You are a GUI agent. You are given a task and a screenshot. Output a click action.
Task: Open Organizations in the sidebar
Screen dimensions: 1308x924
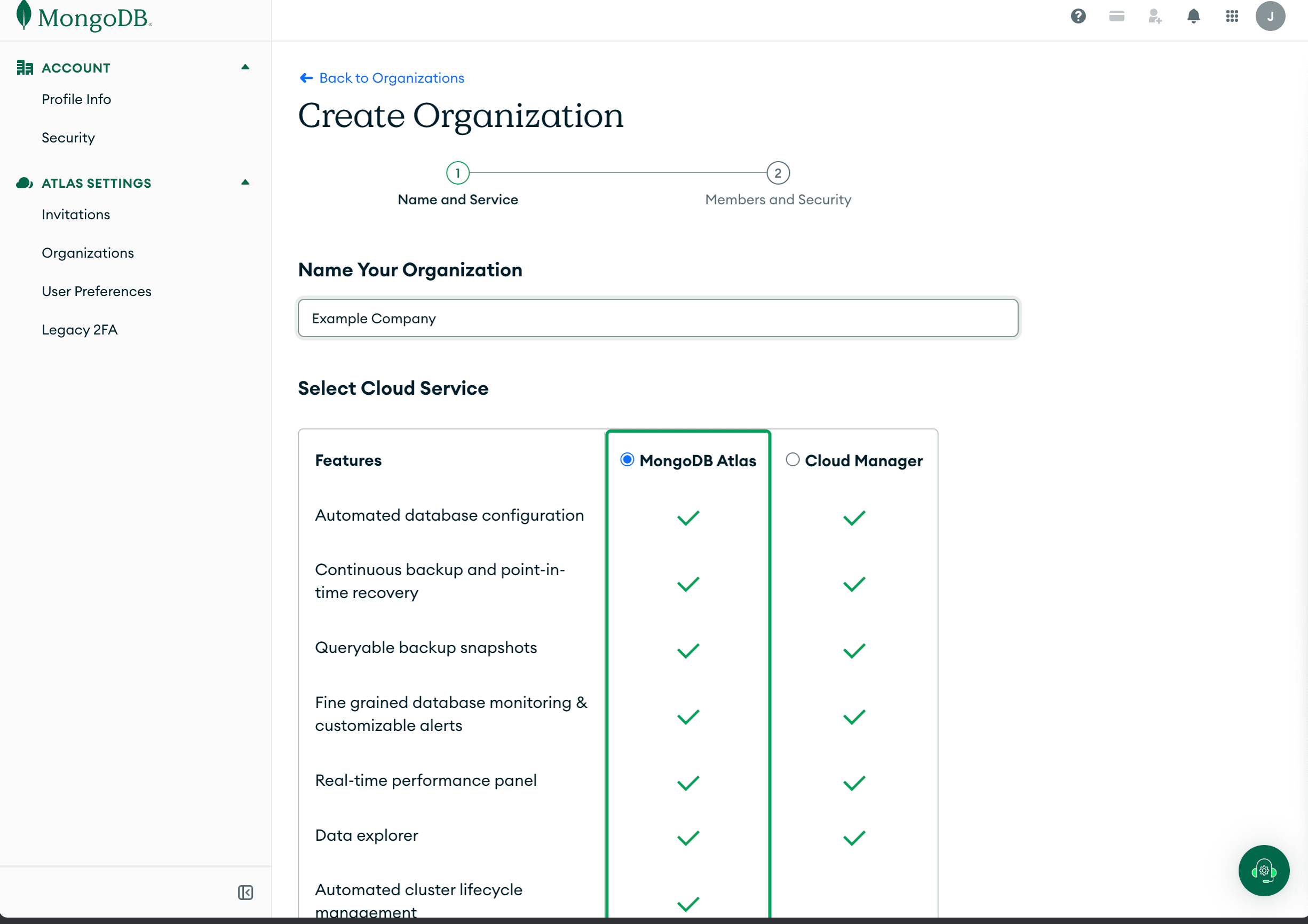point(88,253)
